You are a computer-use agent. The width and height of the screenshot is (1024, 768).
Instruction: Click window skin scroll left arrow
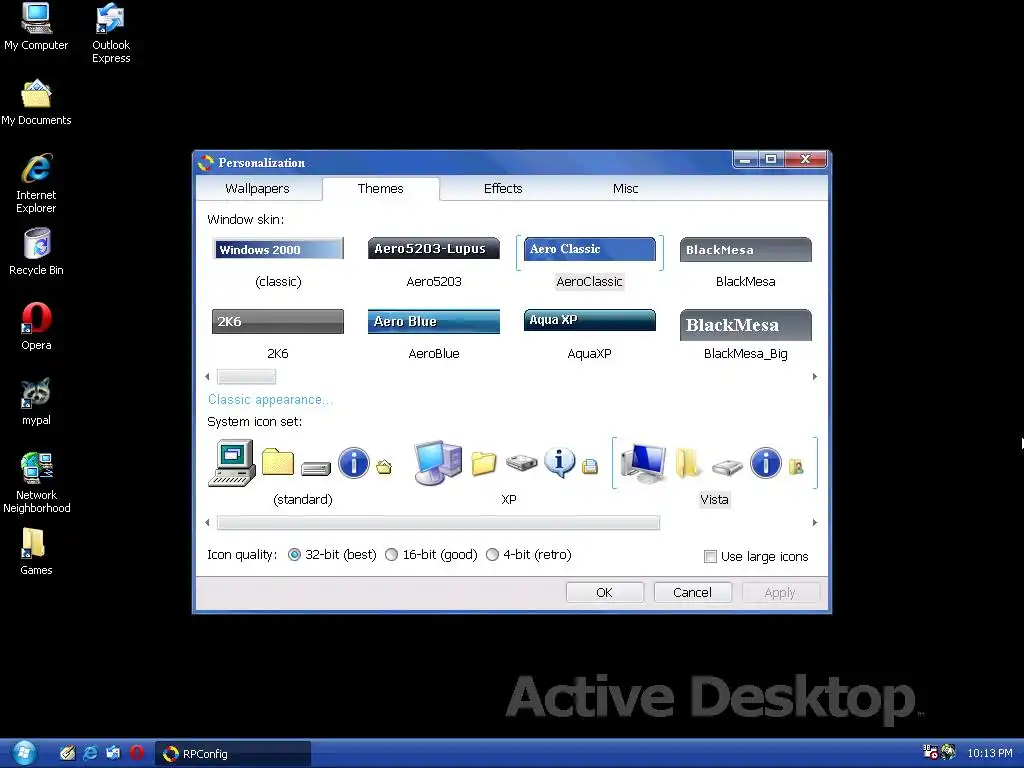(x=208, y=377)
